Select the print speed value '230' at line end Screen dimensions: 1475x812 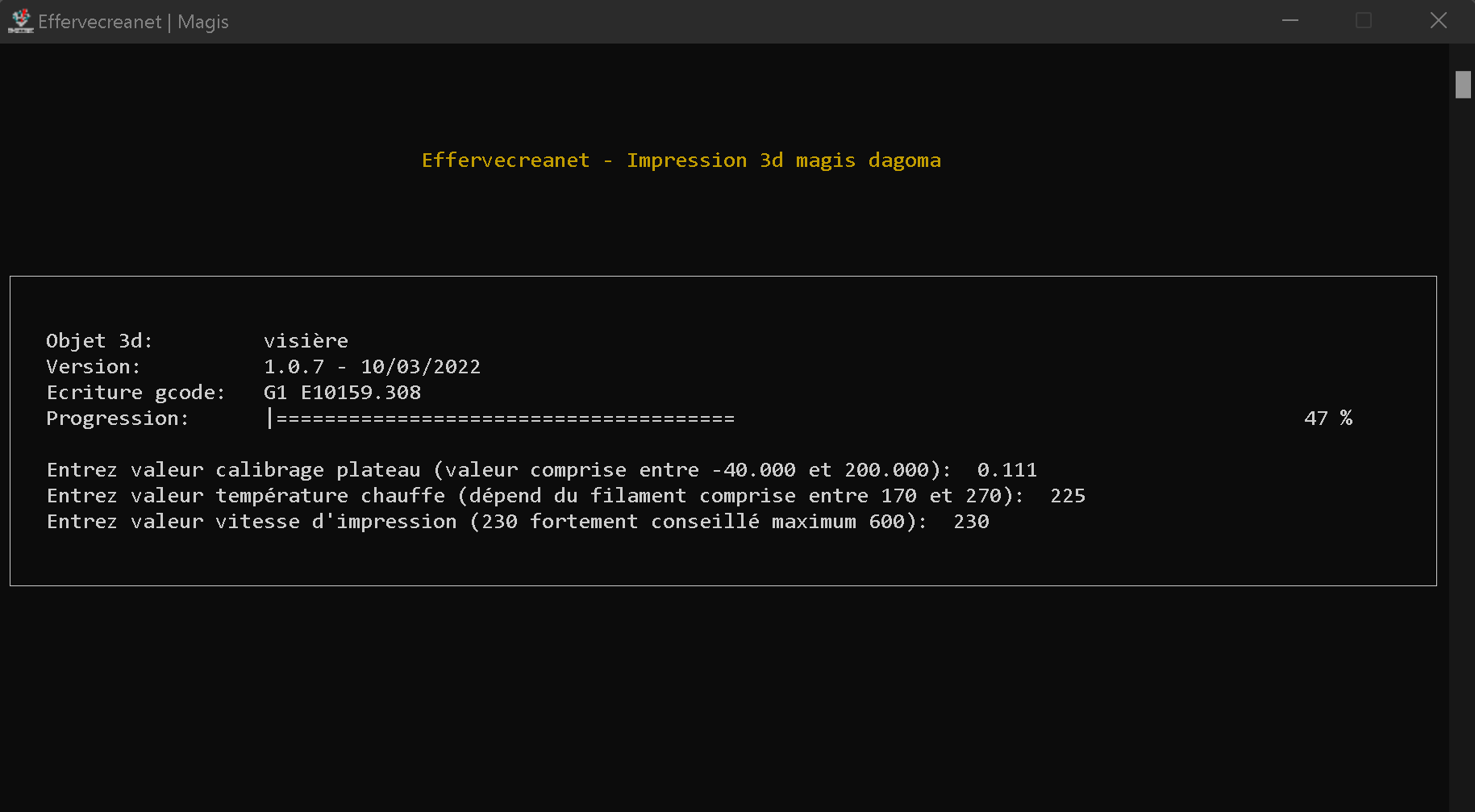[x=972, y=522]
